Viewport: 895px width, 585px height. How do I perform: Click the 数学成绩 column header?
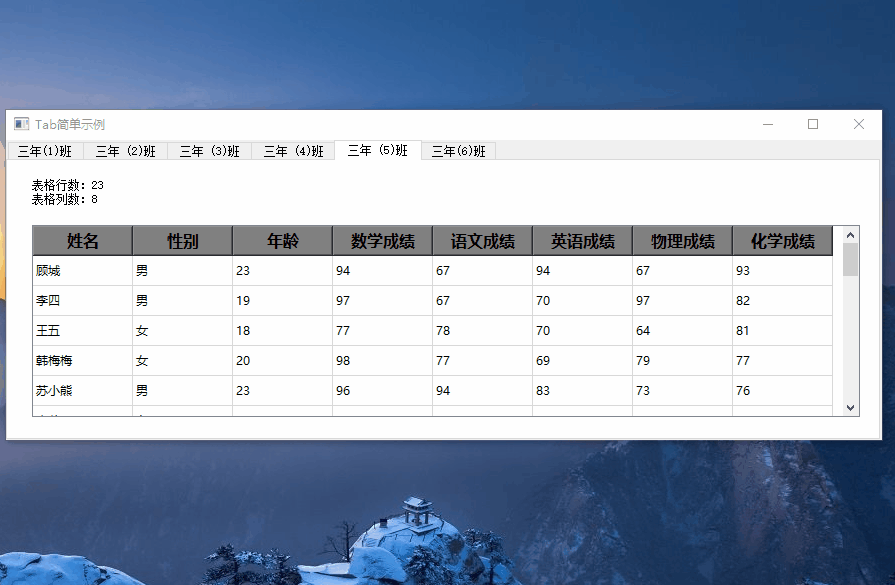tap(383, 241)
